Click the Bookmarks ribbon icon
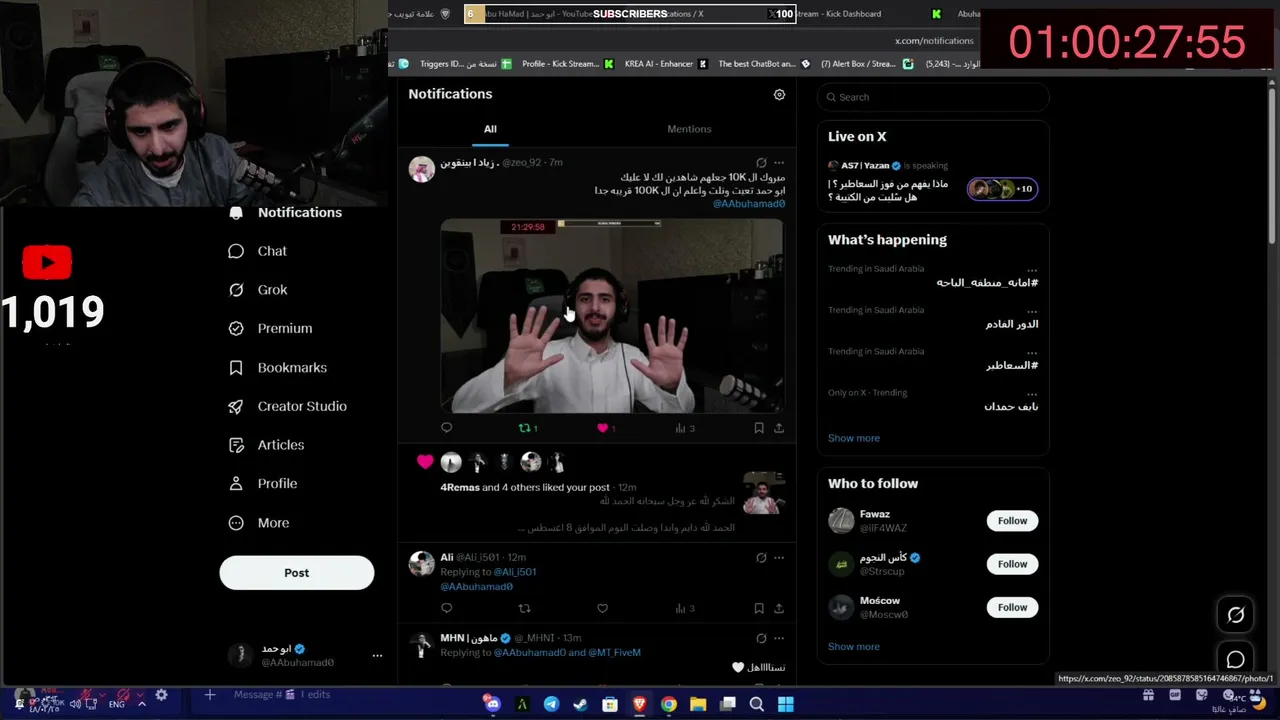The image size is (1280, 720). click(x=236, y=368)
